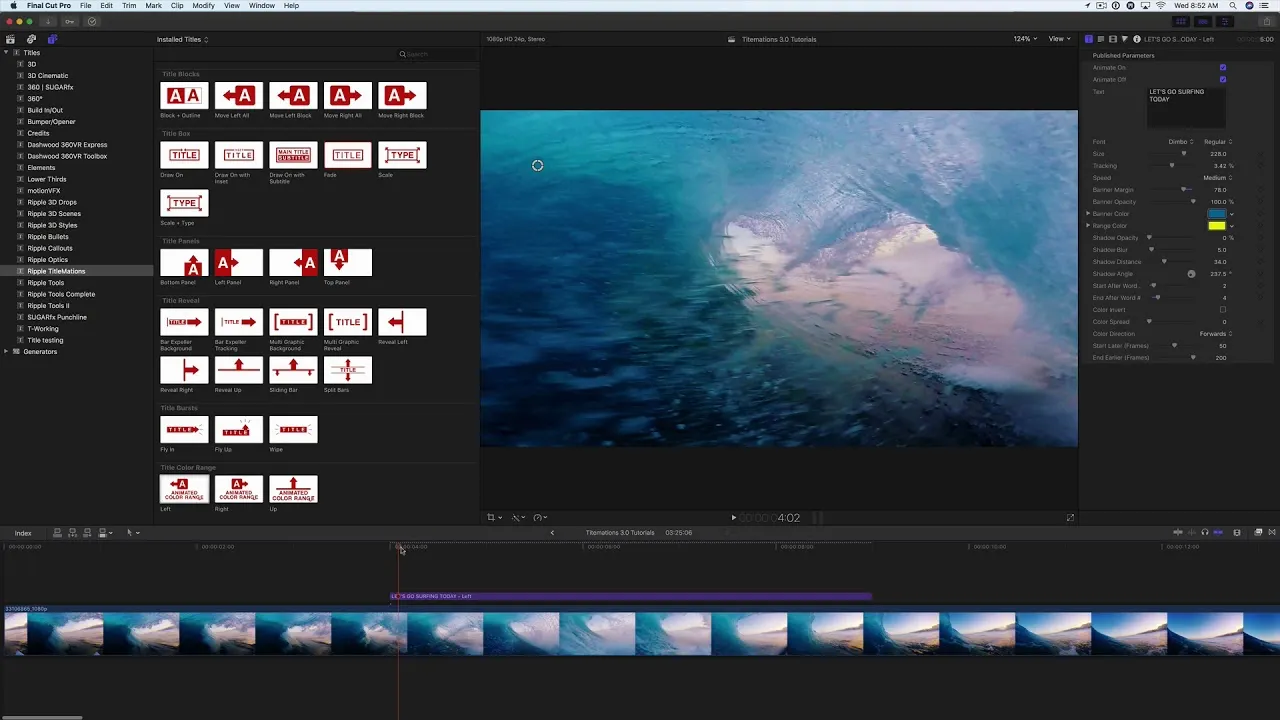Uncheck the Animate On checkbox

(1222, 68)
